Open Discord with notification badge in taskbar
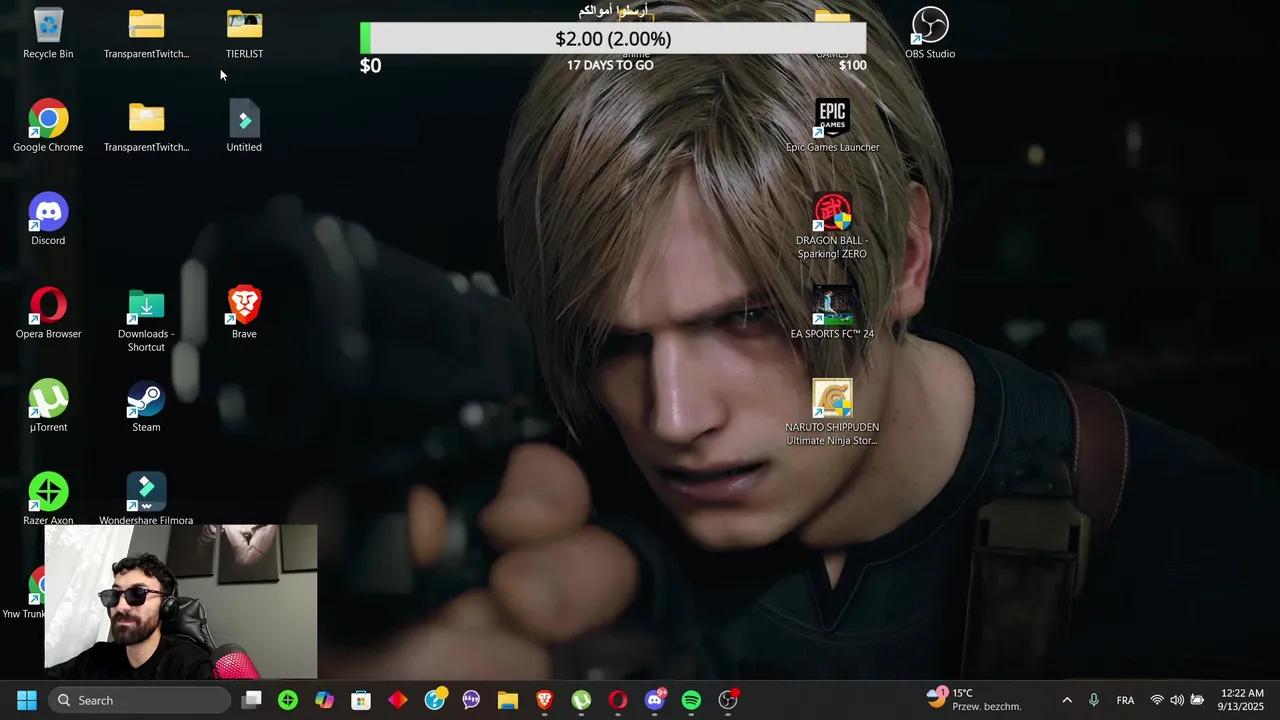Viewport: 1280px width, 720px height. 655,700
